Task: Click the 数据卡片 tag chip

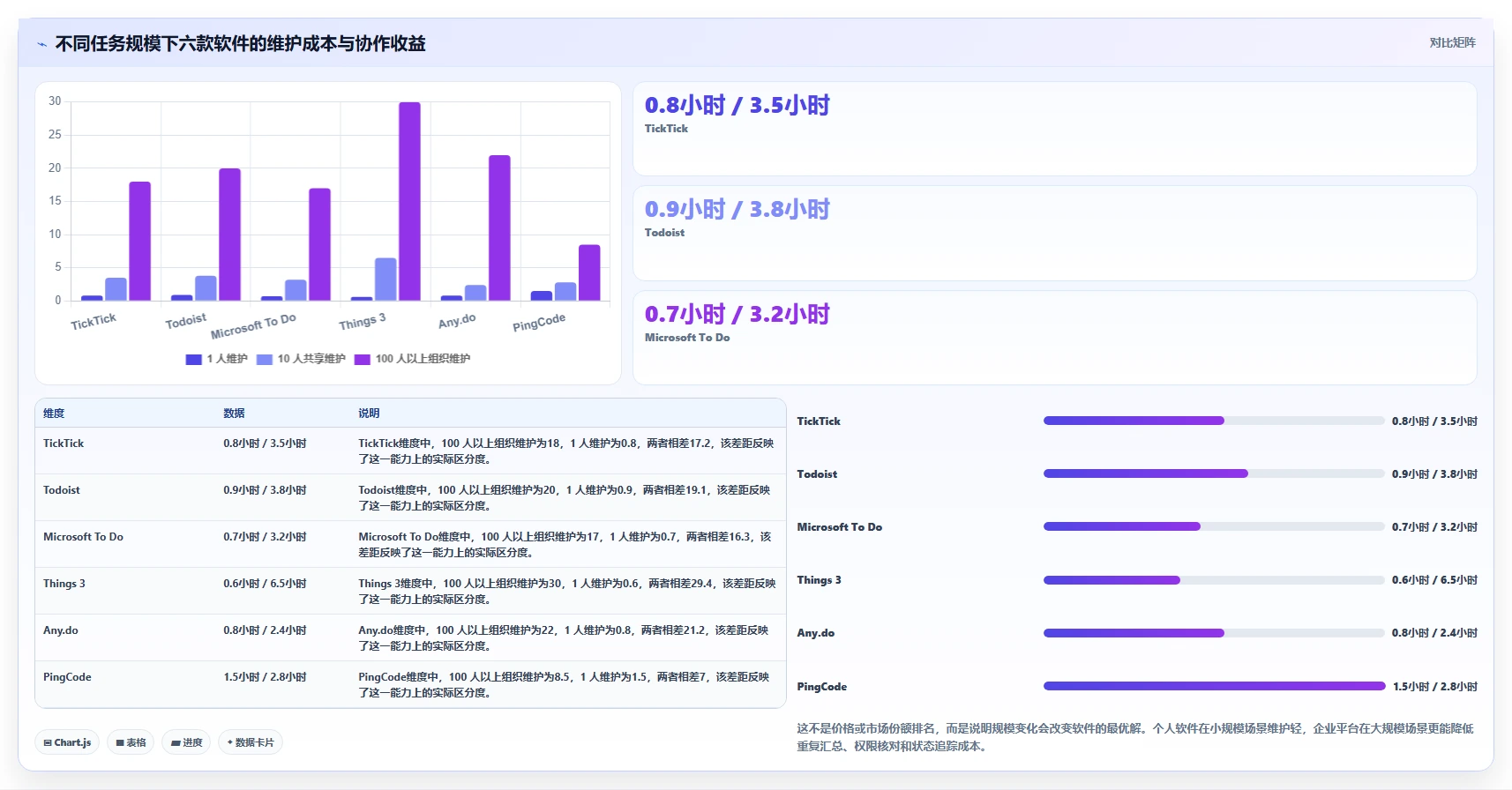Action: click(x=251, y=742)
